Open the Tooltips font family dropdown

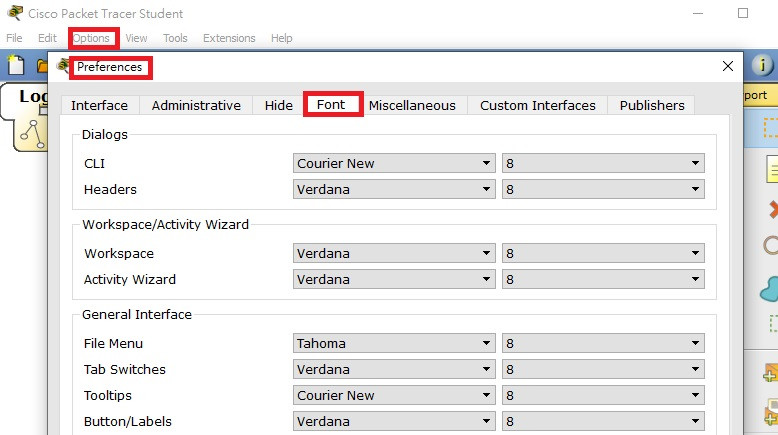394,395
